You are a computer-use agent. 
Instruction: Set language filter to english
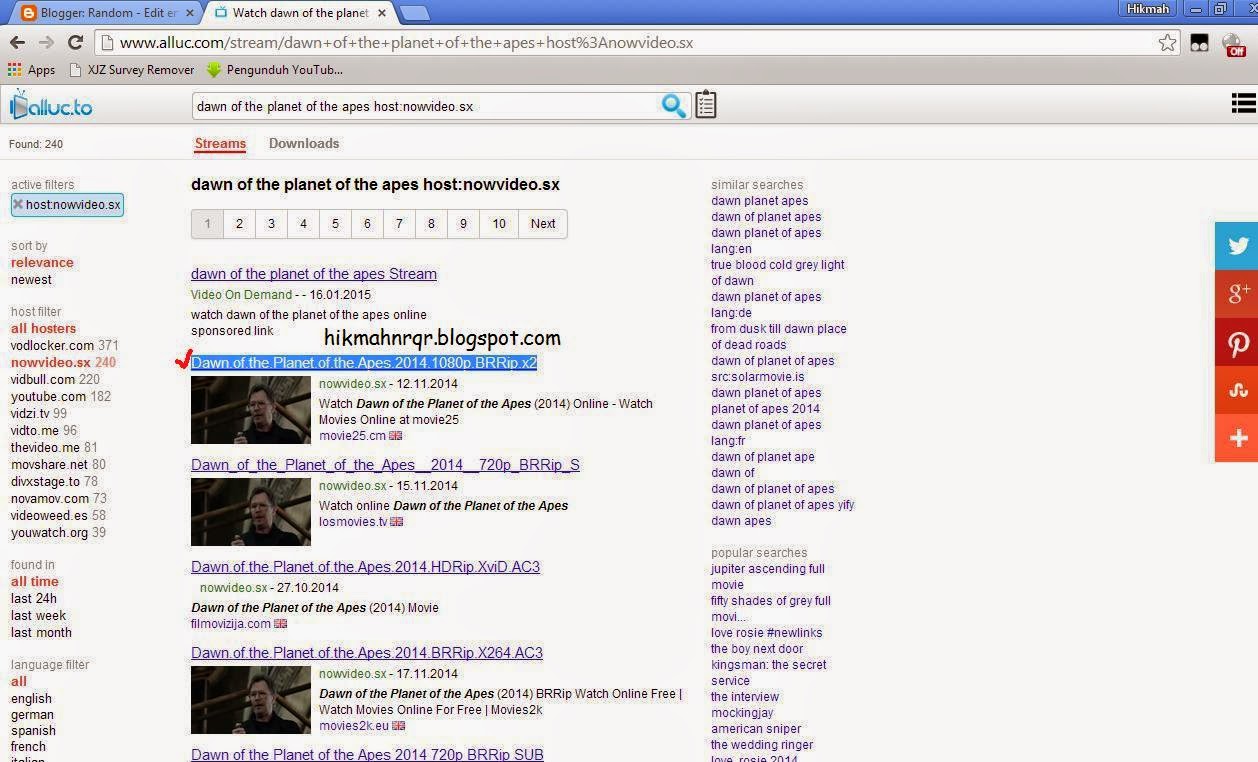point(31,699)
